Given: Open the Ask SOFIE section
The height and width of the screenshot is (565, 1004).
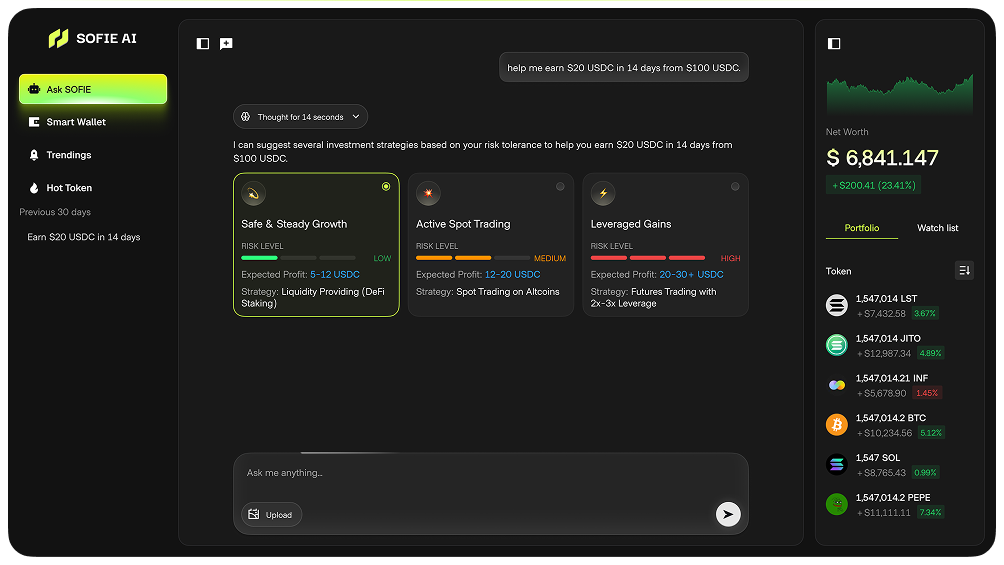Looking at the screenshot, I should coord(93,89).
